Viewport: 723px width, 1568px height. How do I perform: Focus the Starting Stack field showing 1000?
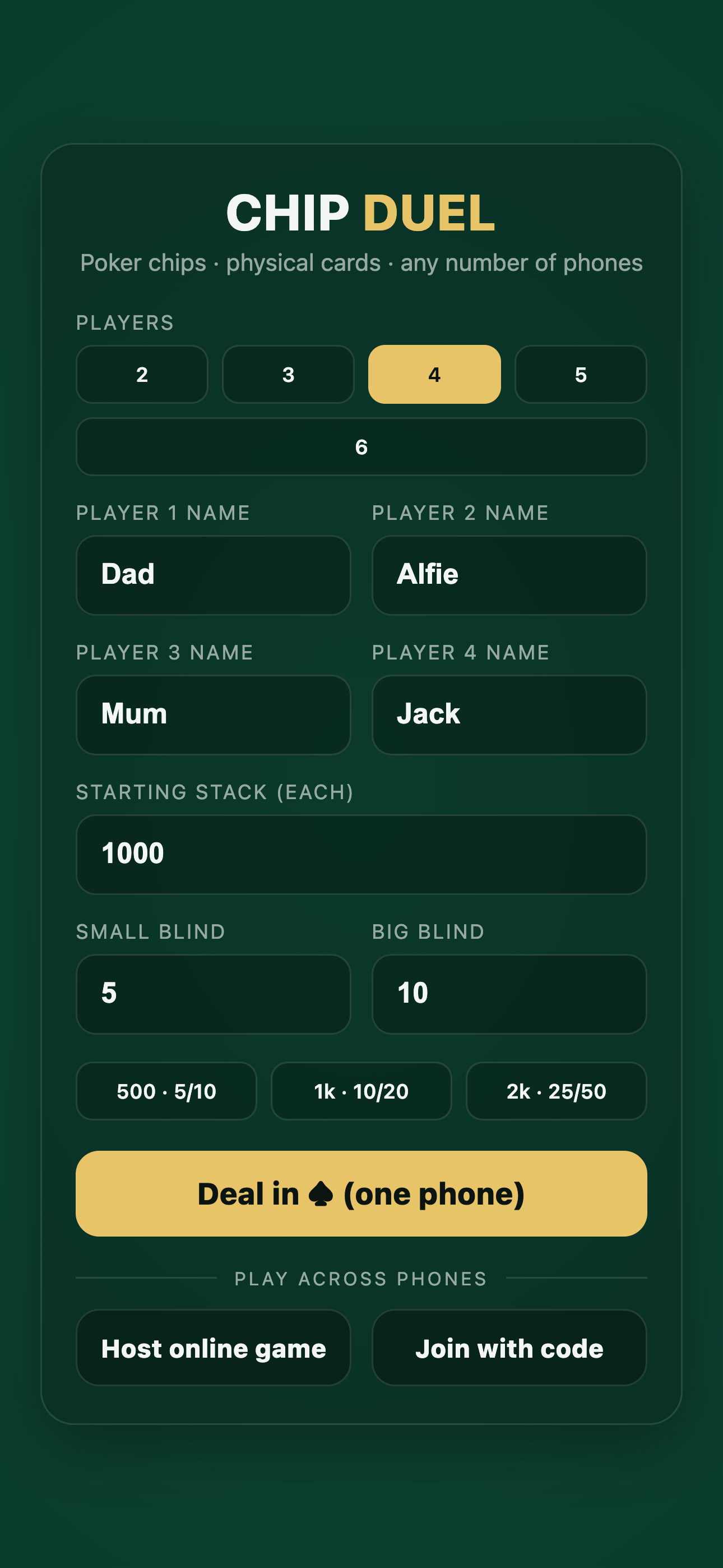click(361, 855)
